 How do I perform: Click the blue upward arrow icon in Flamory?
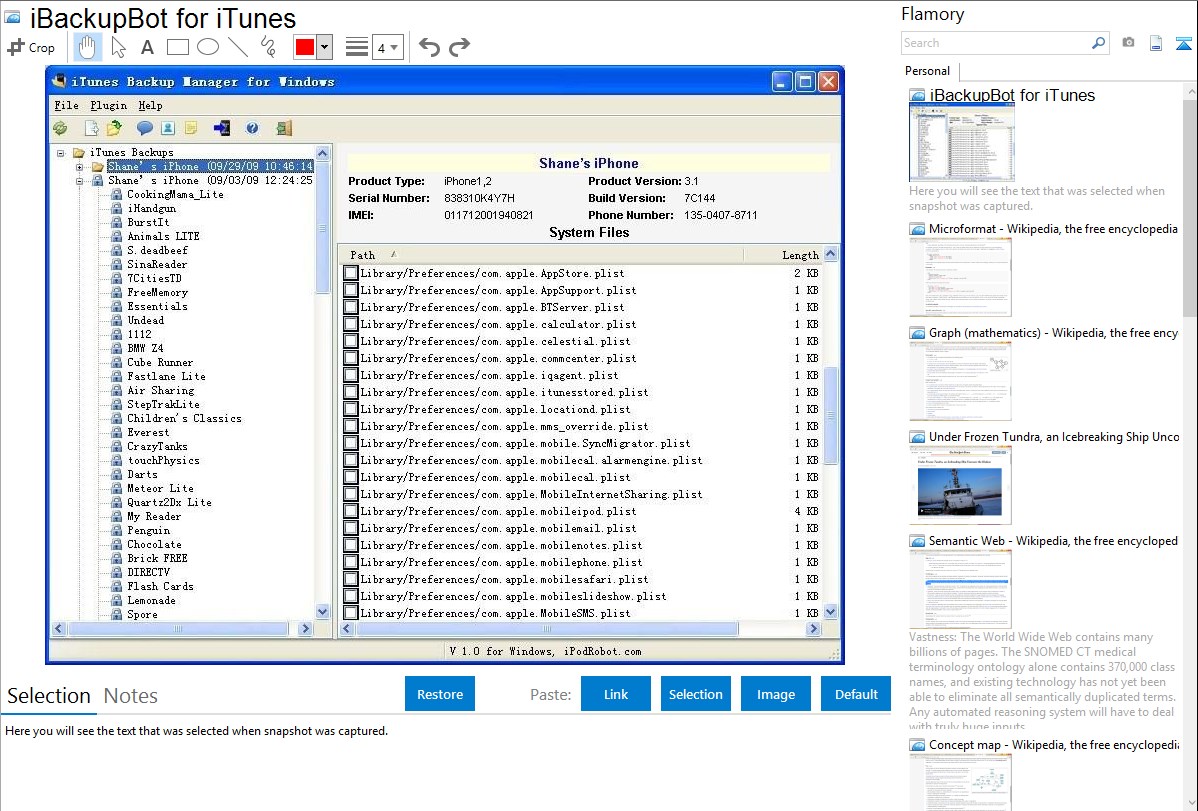[x=1183, y=44]
